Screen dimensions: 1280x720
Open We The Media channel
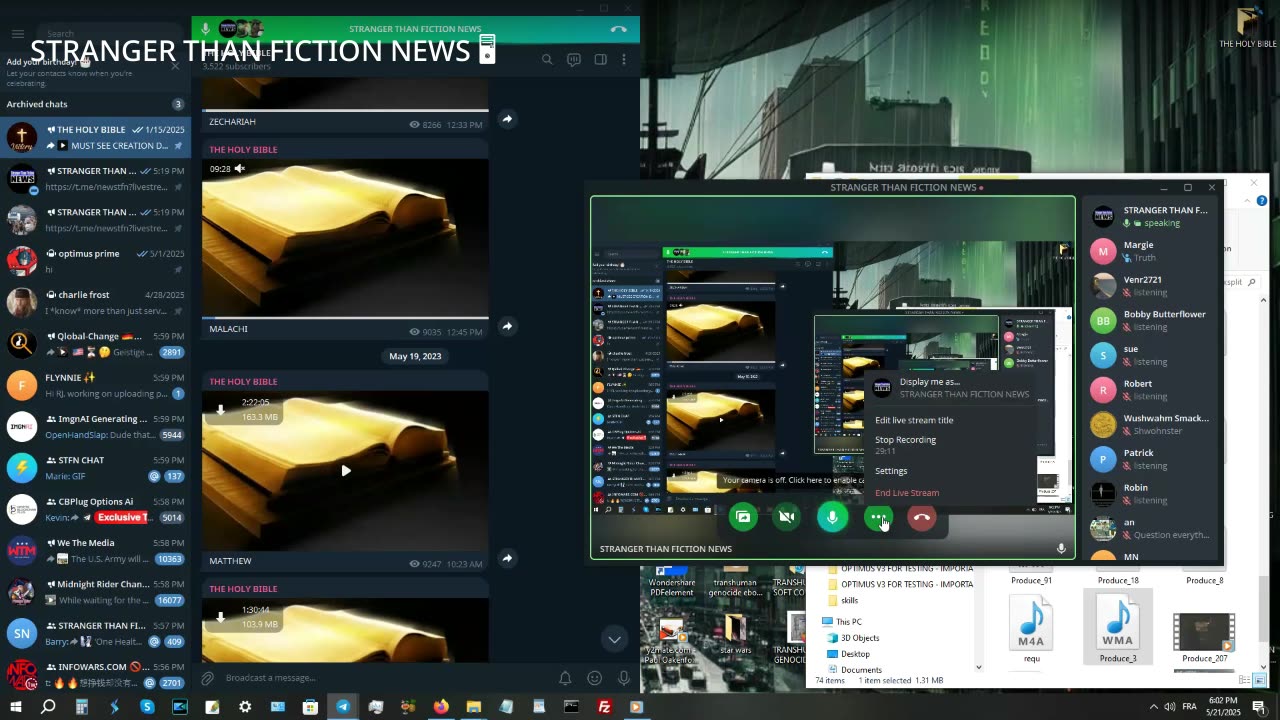[95, 551]
